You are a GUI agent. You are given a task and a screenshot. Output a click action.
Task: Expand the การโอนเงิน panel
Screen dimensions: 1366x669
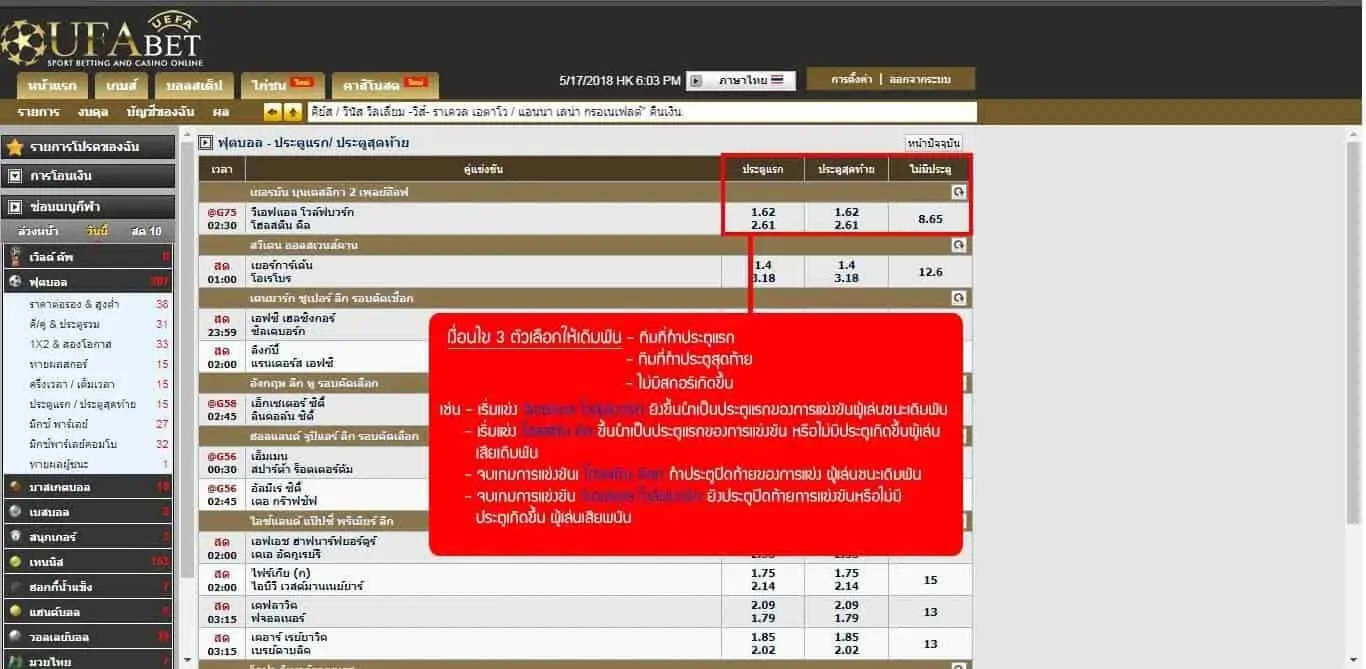[x=88, y=176]
